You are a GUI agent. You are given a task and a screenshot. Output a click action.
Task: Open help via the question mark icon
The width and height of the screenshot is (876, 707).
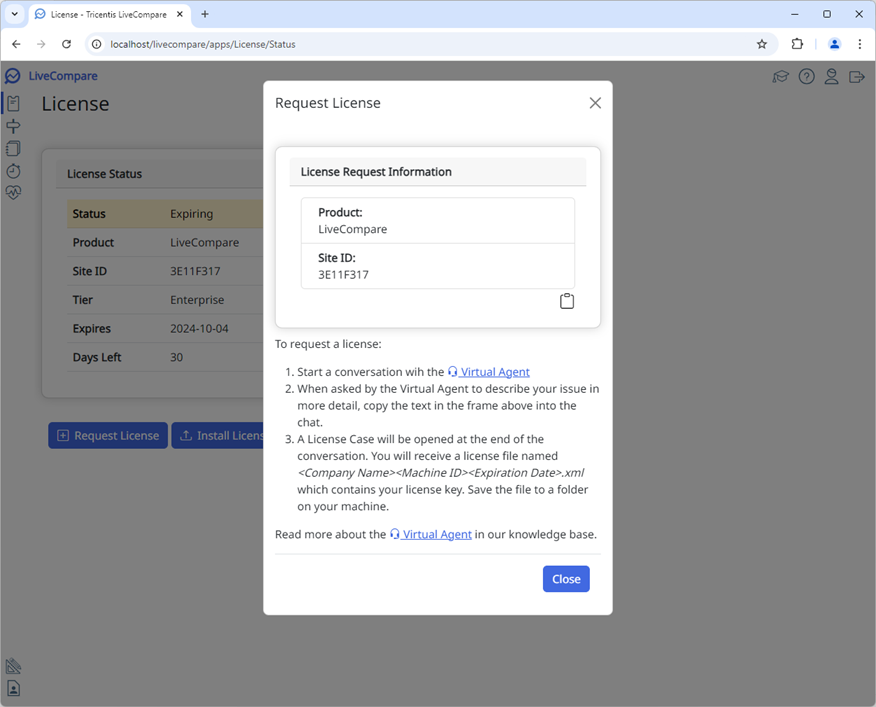click(x=806, y=76)
